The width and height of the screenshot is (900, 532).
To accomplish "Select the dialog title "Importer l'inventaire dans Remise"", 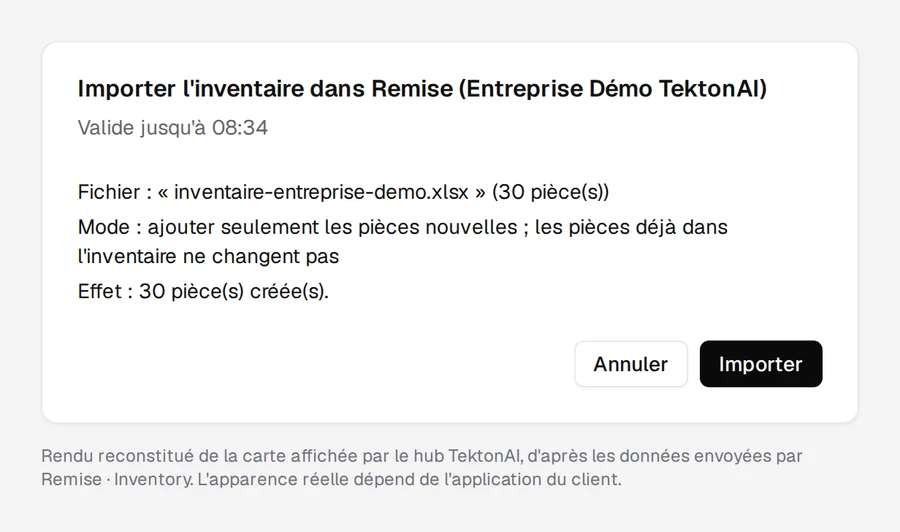I will (x=266, y=89).
